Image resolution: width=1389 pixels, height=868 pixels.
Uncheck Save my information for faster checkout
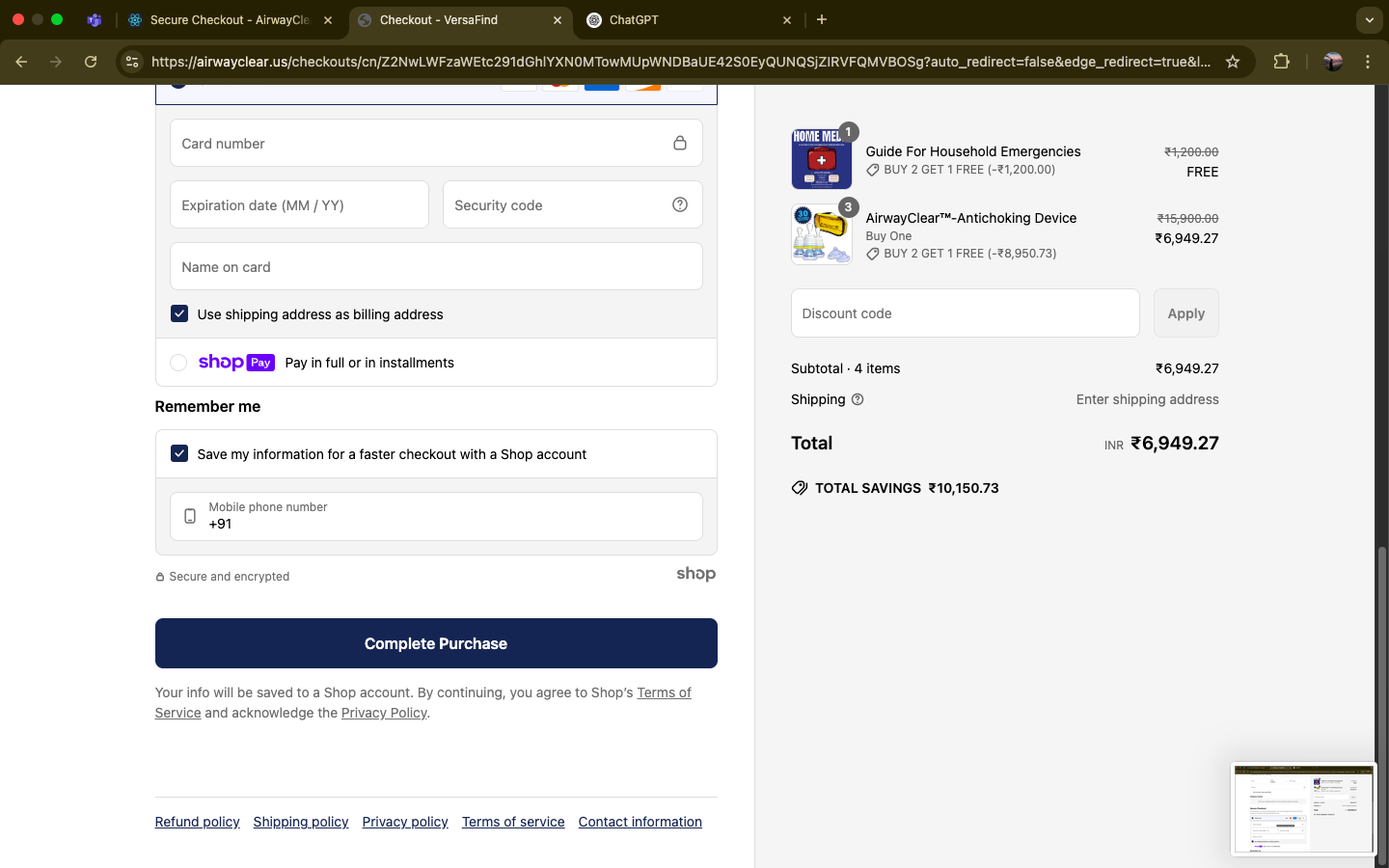pos(179,453)
